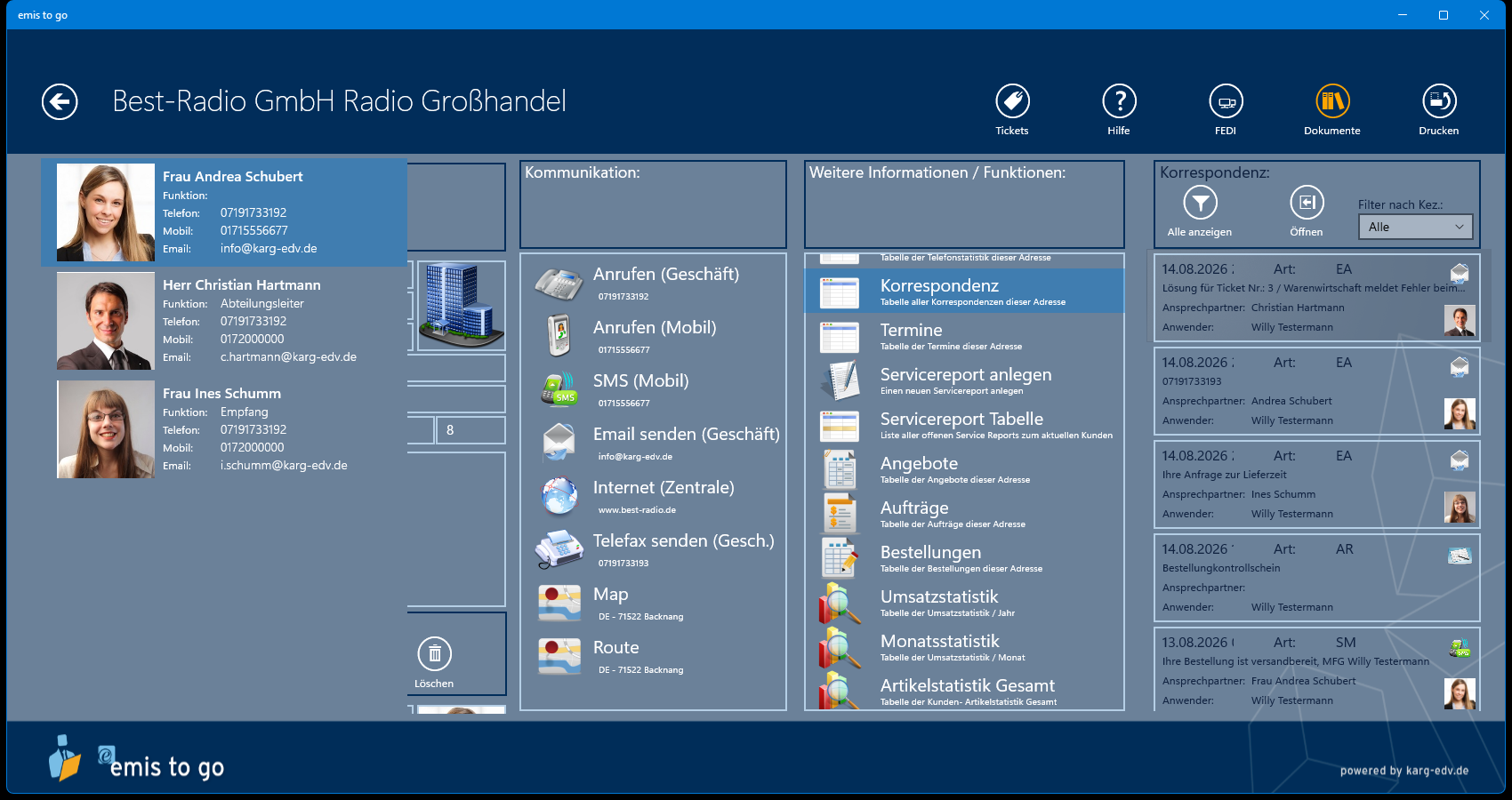Click the field containing the number 8

(470, 430)
